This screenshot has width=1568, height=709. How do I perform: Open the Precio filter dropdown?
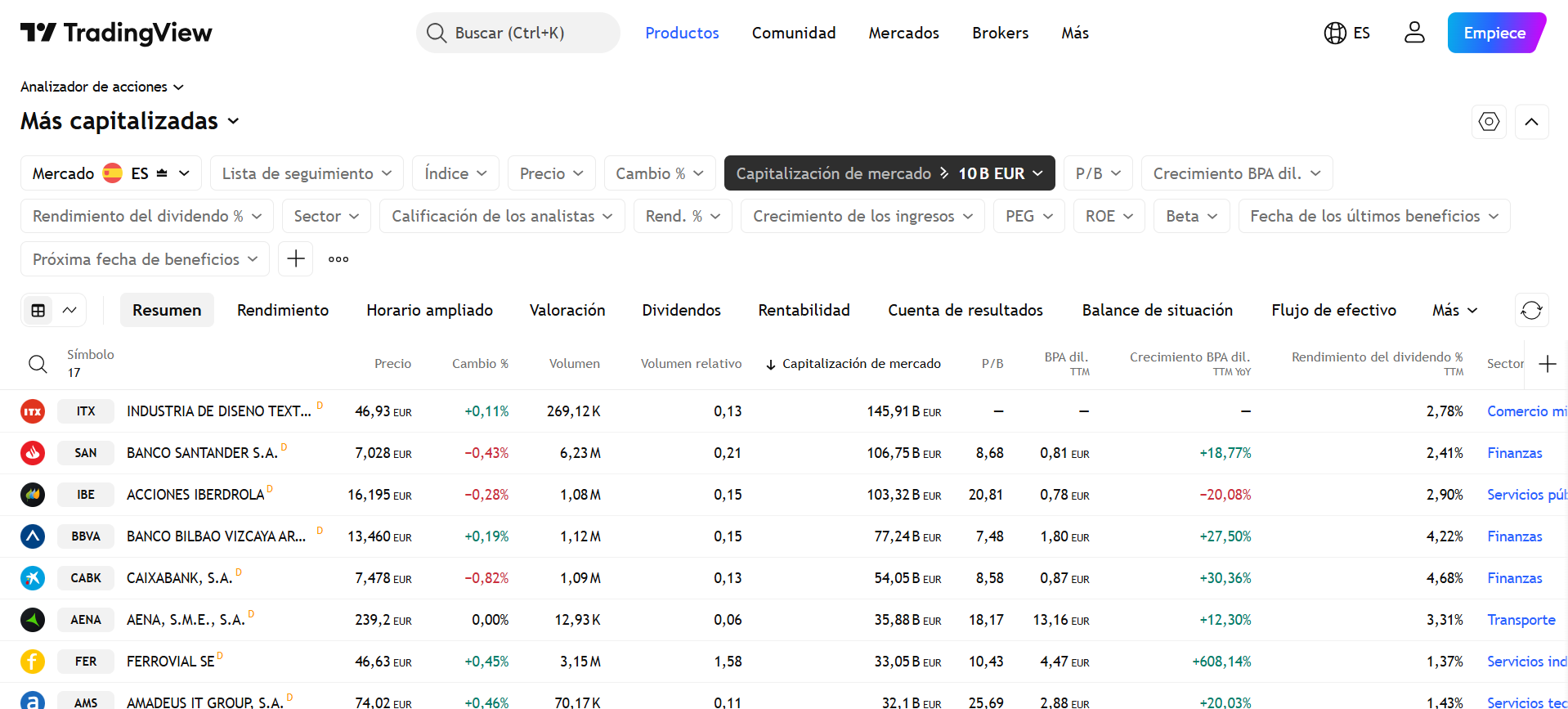pos(552,173)
